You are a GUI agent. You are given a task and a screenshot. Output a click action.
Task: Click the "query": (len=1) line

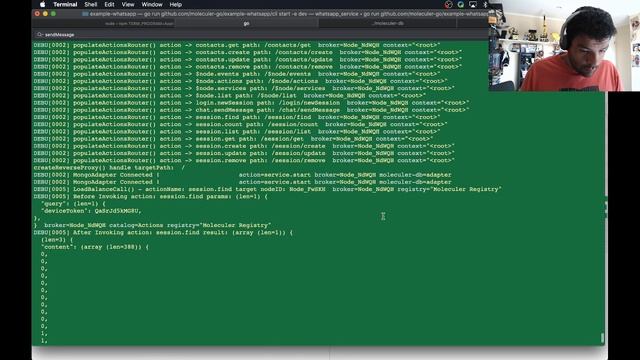pyautogui.click(x=73, y=204)
